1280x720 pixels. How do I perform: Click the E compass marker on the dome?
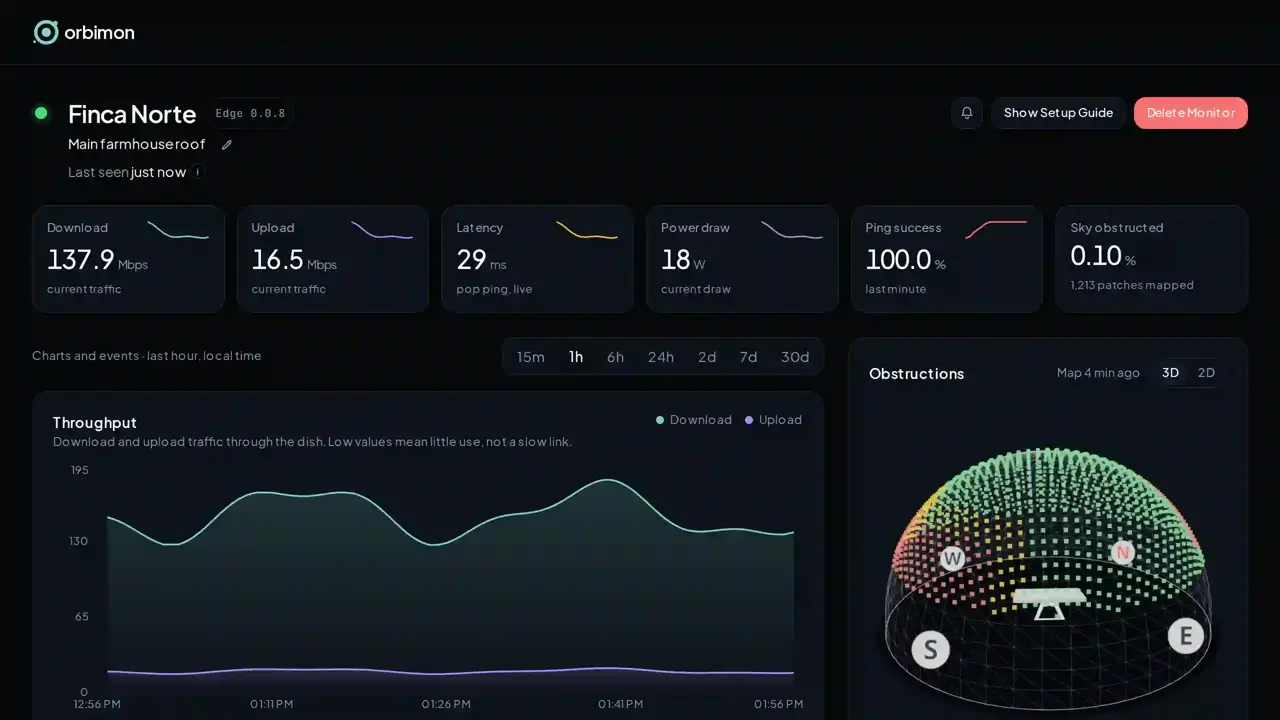click(1186, 635)
